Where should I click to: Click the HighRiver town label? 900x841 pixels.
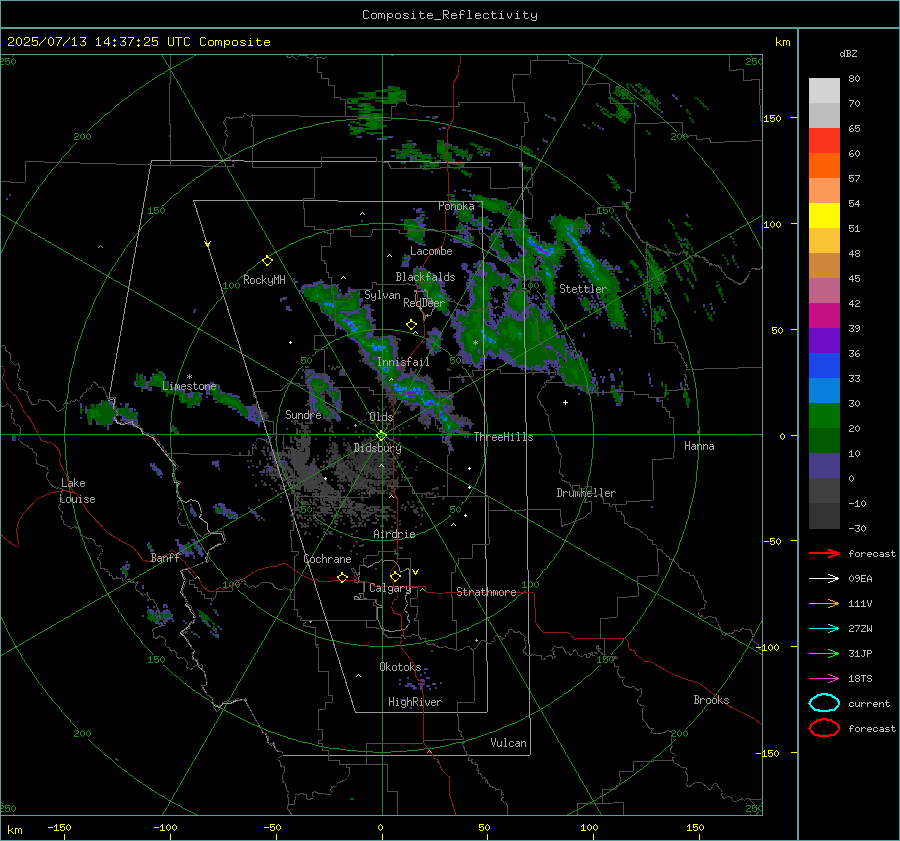click(415, 702)
